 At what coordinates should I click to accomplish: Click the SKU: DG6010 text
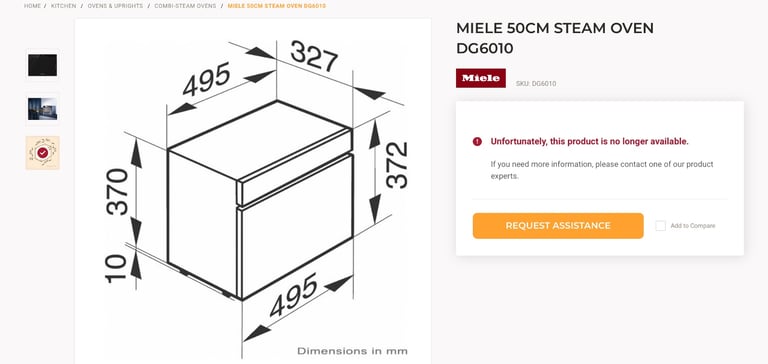coord(536,84)
